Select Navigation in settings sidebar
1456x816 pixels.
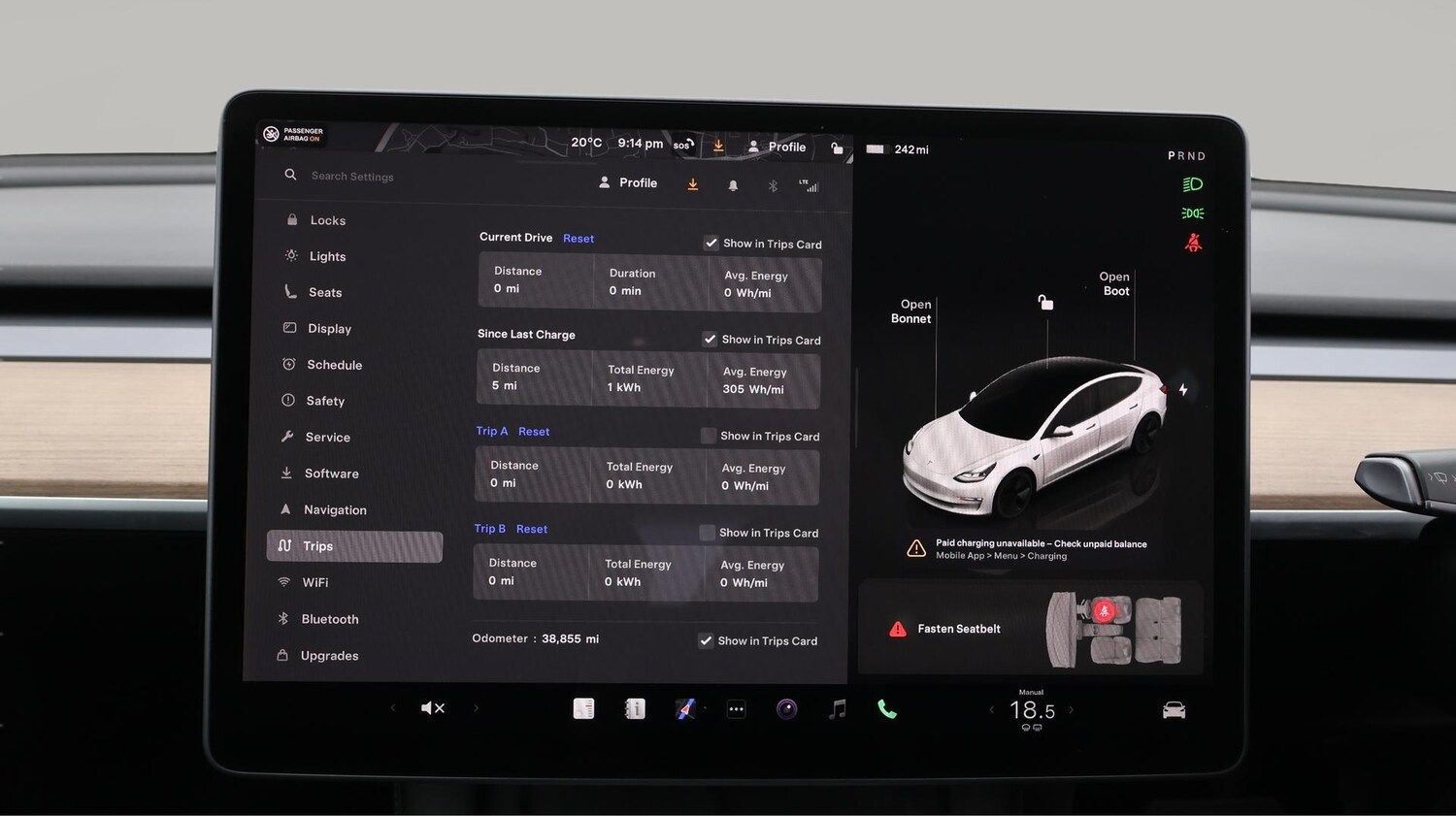[x=324, y=509]
